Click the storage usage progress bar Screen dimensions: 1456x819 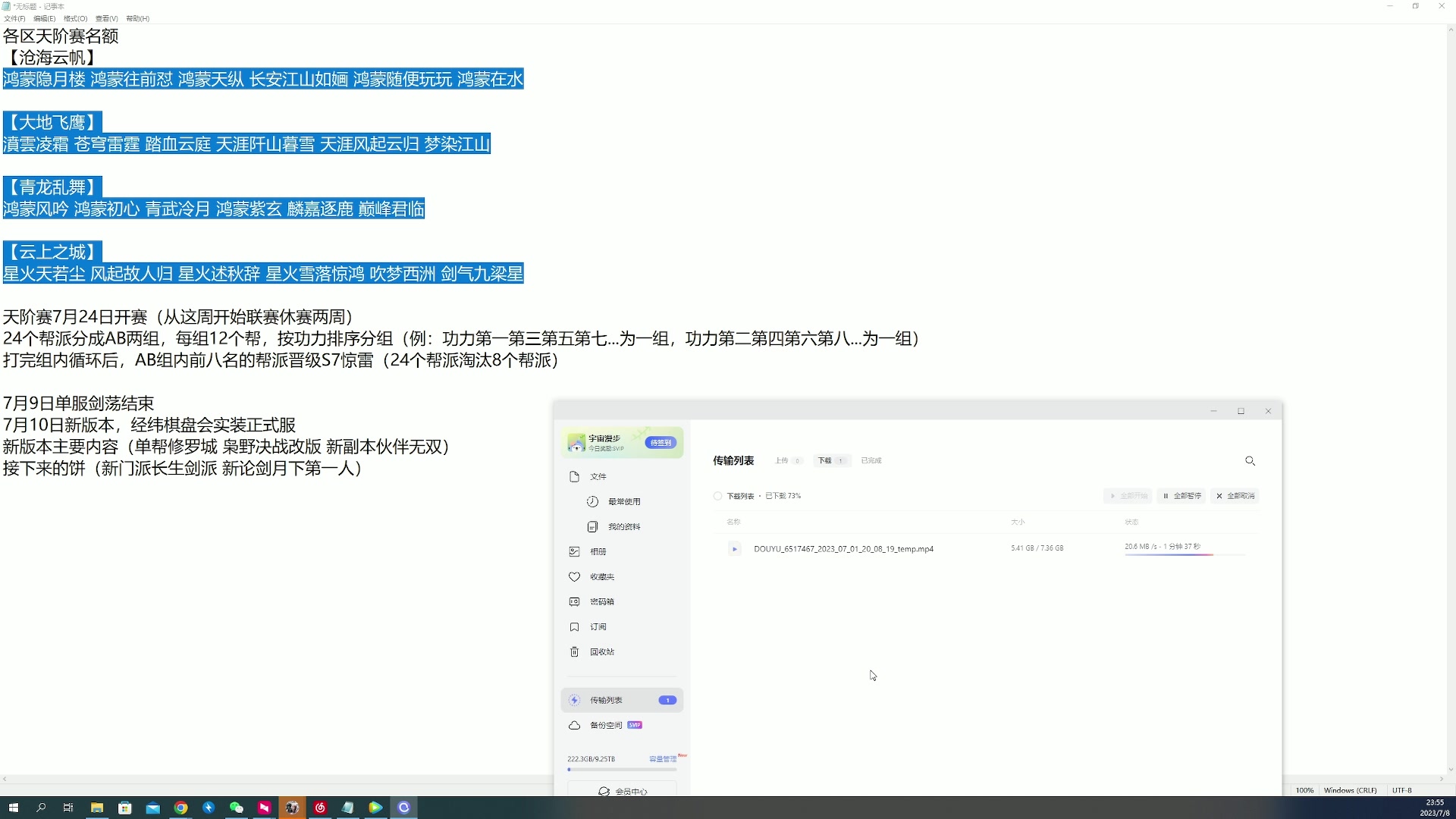click(622, 769)
